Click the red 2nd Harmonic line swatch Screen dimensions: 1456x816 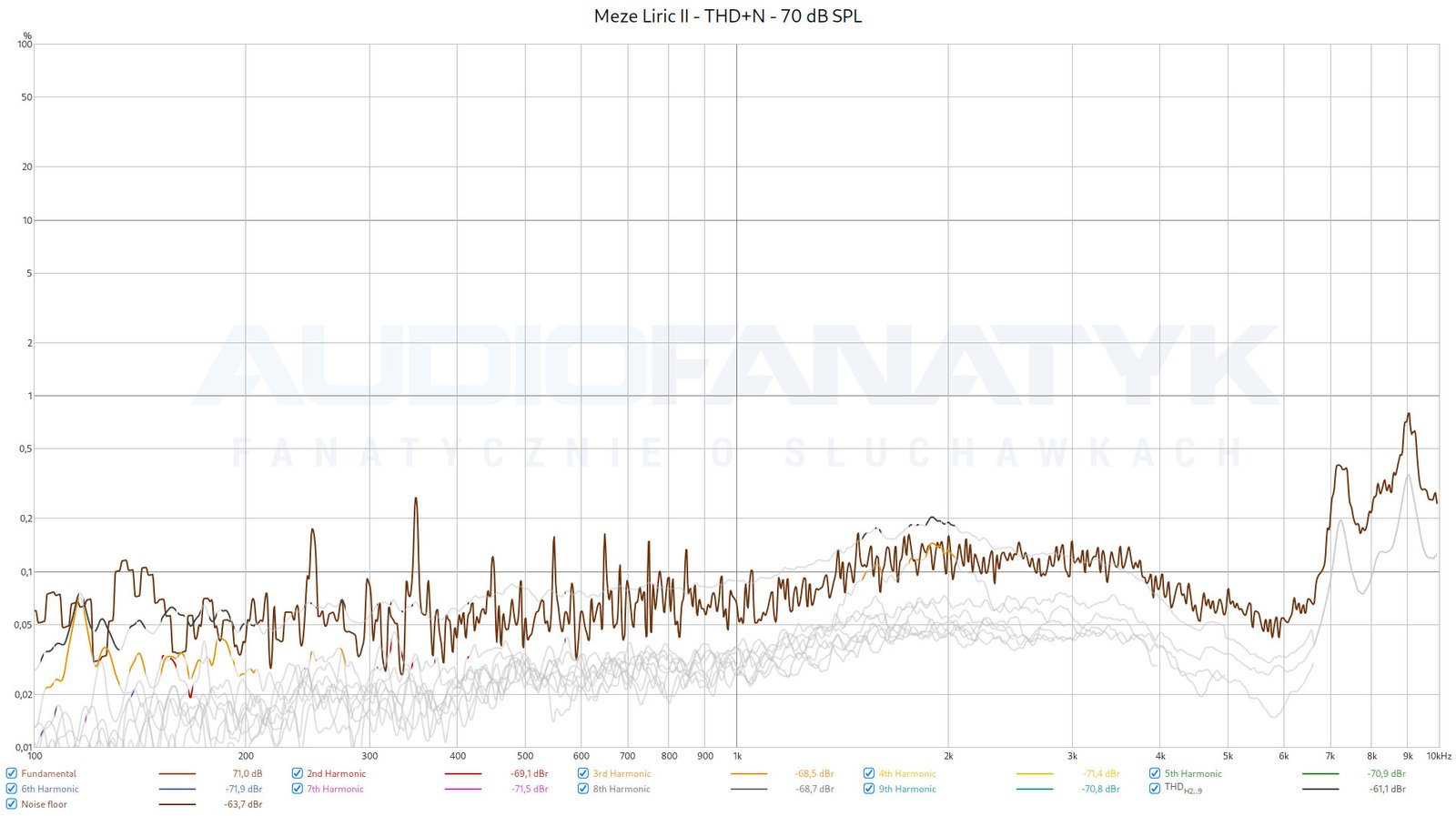point(463,774)
